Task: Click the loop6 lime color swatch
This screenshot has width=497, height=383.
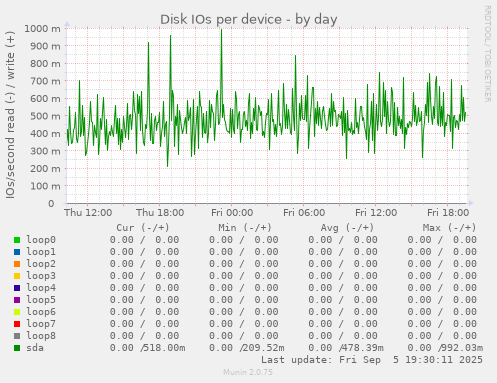Action: pos(17,312)
